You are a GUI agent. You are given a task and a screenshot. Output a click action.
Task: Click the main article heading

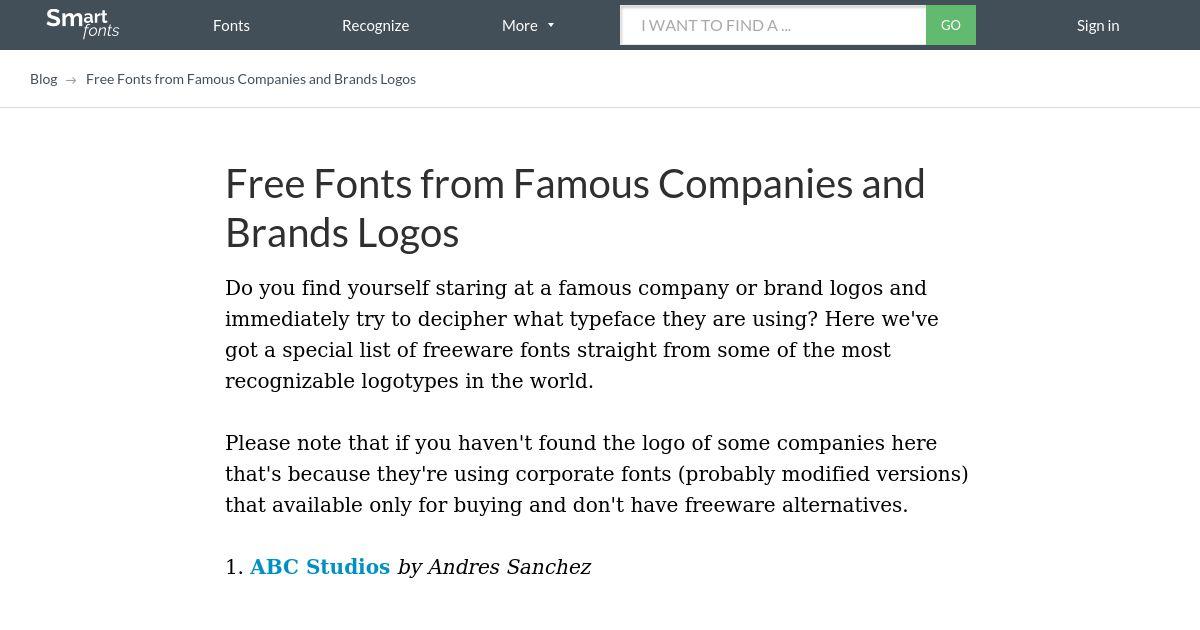click(575, 208)
